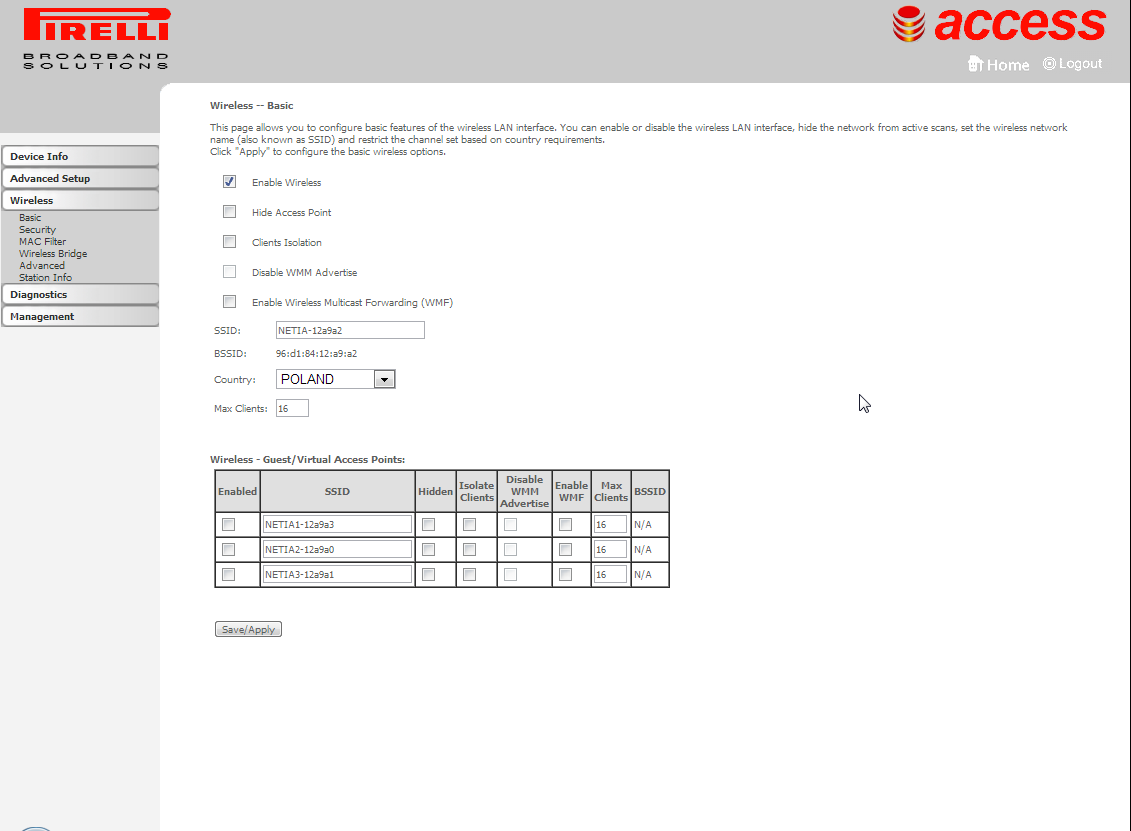Check Disable WMM Advertise for NETIA3-12a9a1
Viewport: 1131px width, 831px height.
511,575
